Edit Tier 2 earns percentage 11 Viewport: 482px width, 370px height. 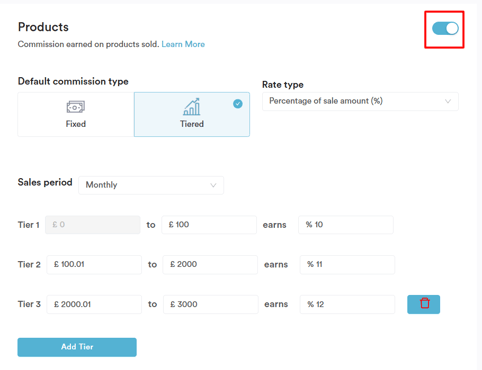click(x=347, y=265)
